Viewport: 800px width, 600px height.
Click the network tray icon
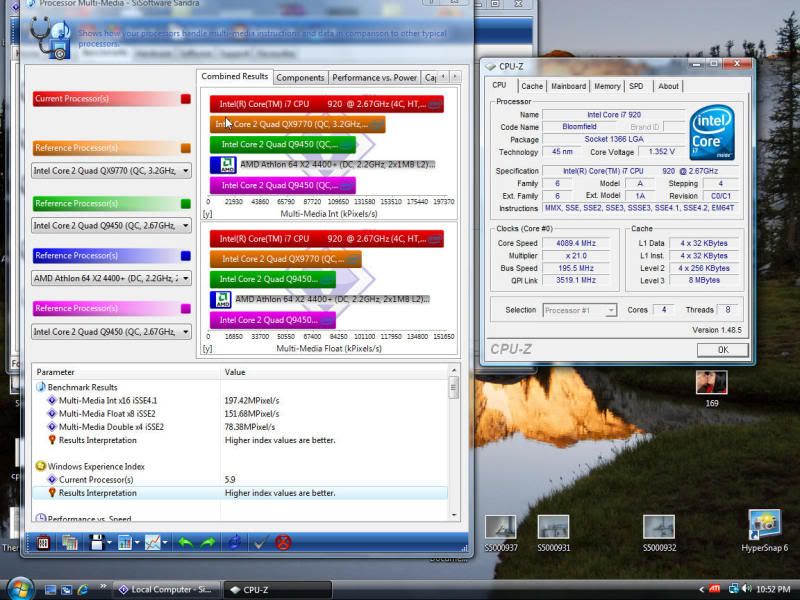coord(734,589)
